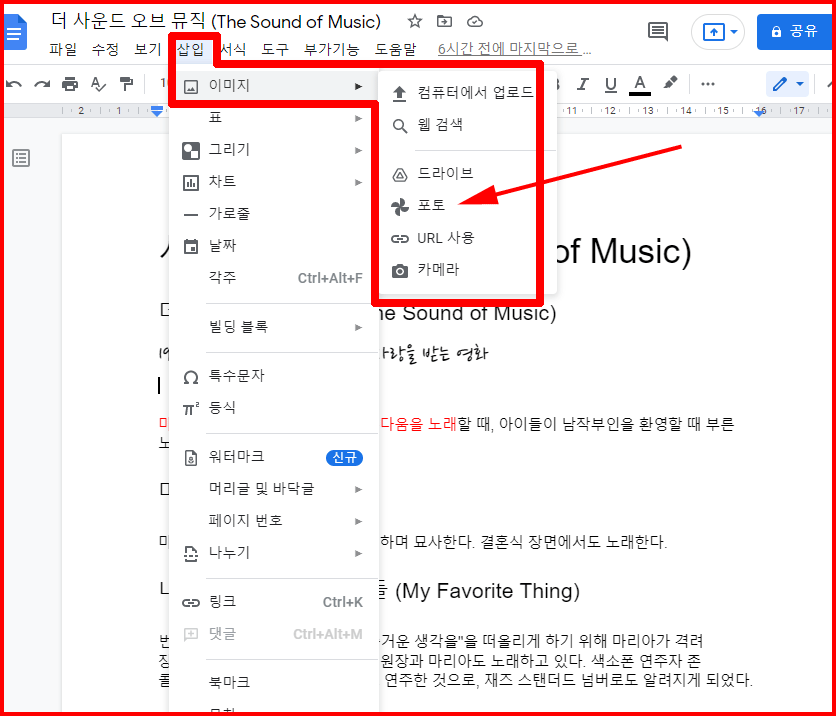This screenshot has width=836, height=716.
Task: Open the 도구 menu
Action: (275, 50)
